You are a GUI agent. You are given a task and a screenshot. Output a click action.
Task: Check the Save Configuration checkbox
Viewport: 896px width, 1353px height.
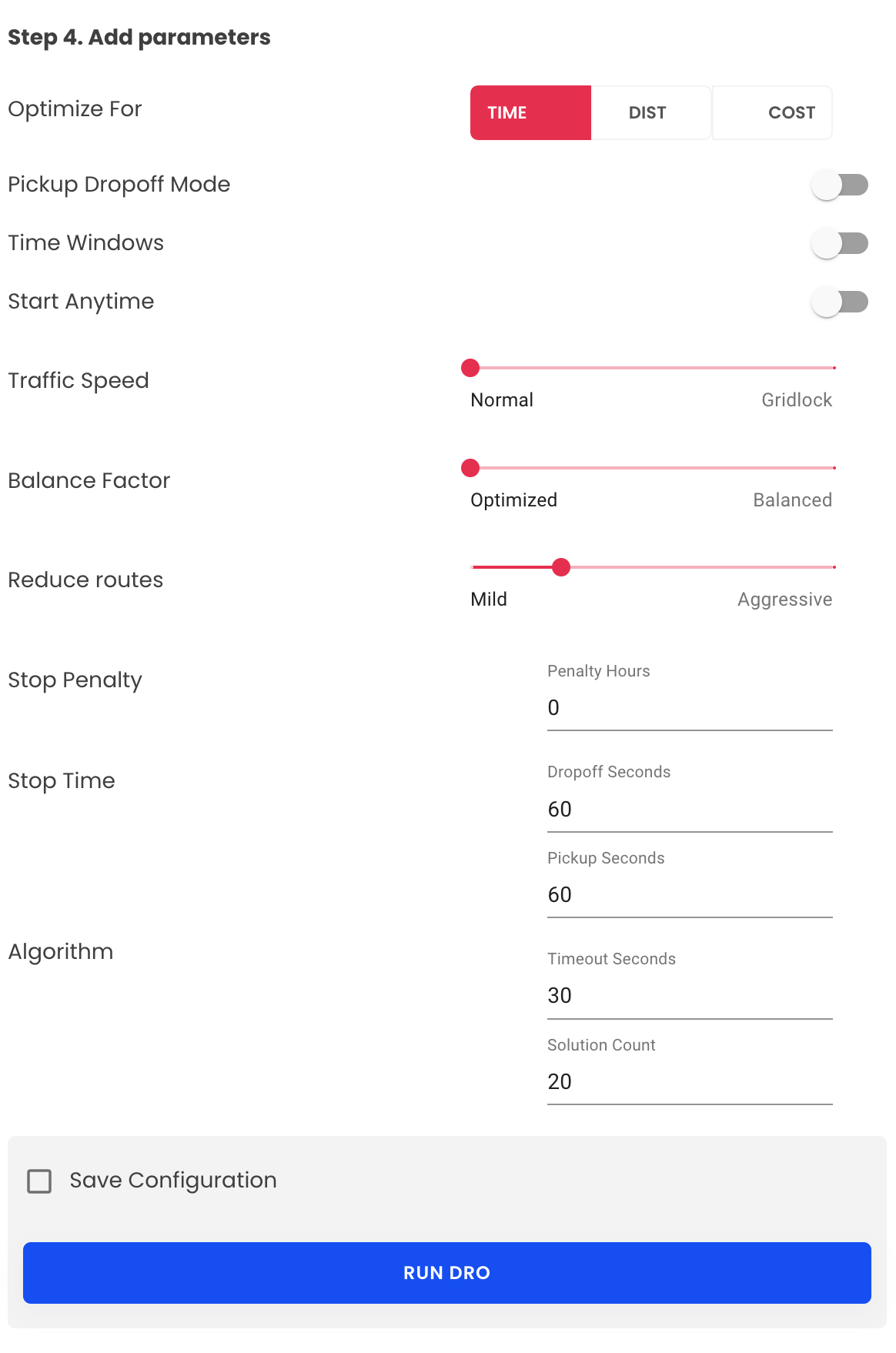(39, 1181)
